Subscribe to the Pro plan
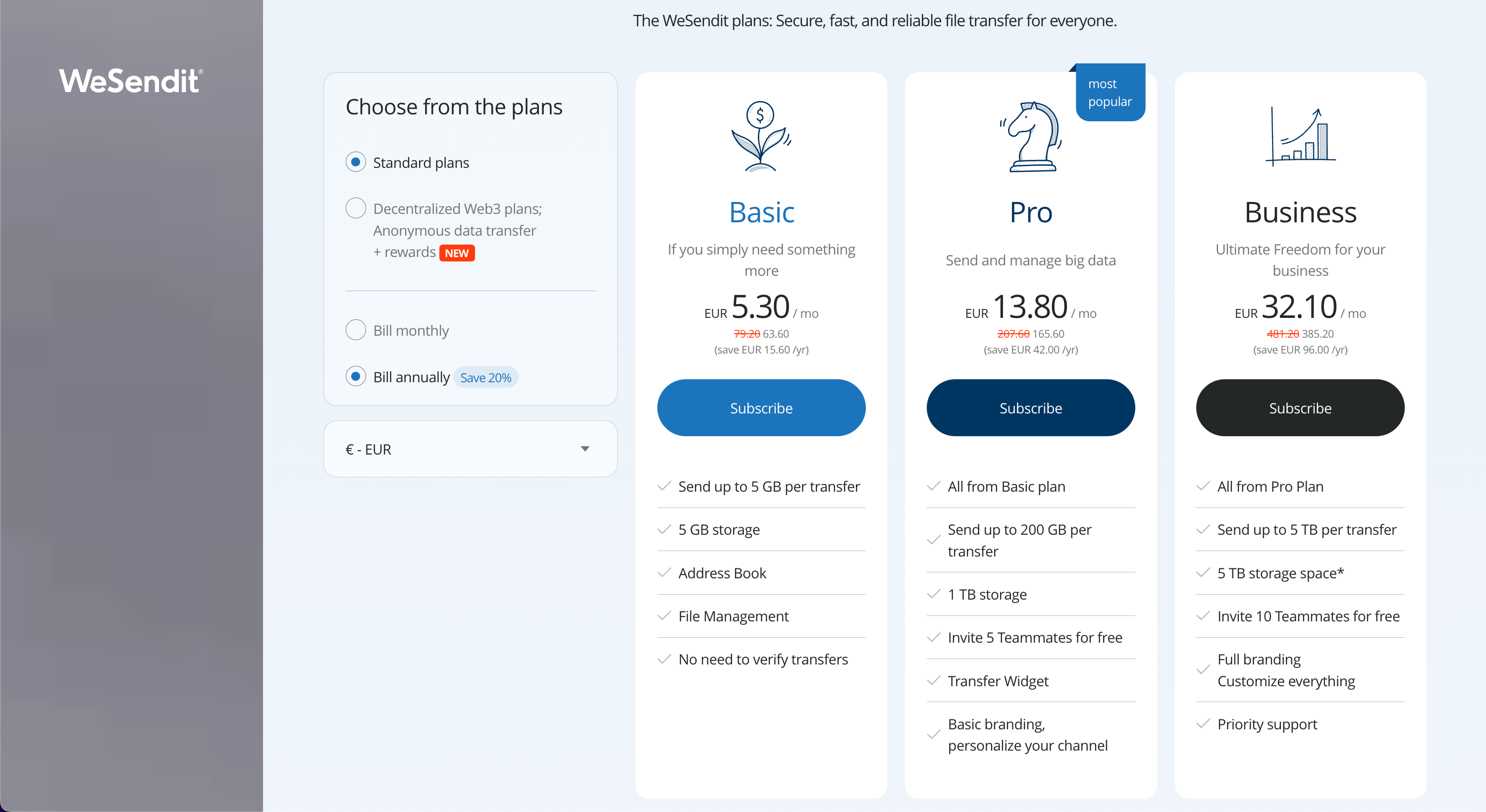1486x812 pixels. (x=1031, y=407)
